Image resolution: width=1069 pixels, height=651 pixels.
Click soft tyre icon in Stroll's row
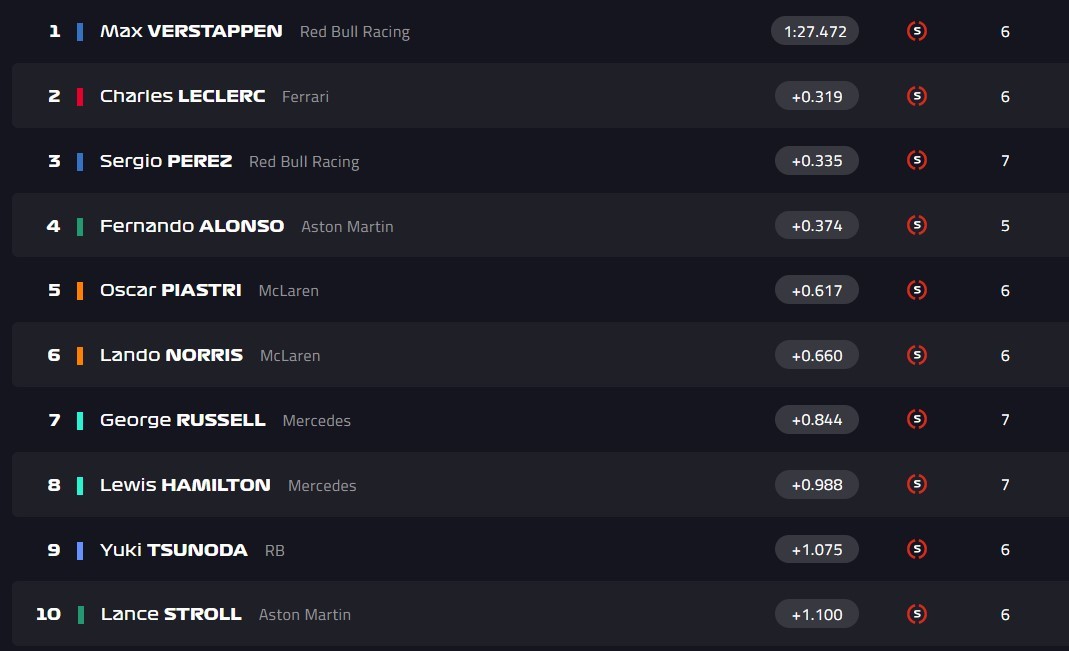[x=916, y=614]
